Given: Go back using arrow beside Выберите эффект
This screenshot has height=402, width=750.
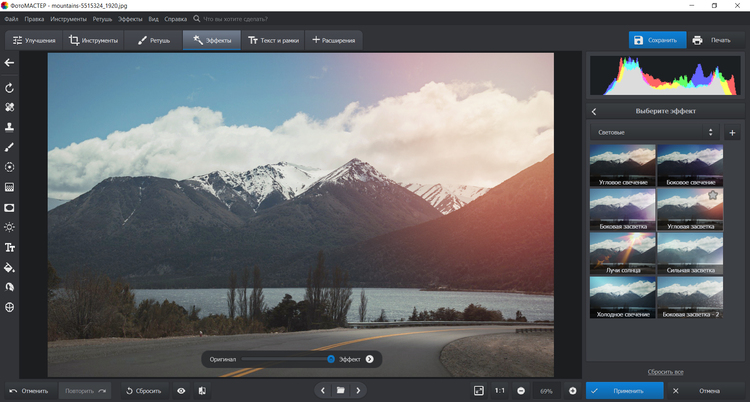Looking at the screenshot, I should 594,111.
